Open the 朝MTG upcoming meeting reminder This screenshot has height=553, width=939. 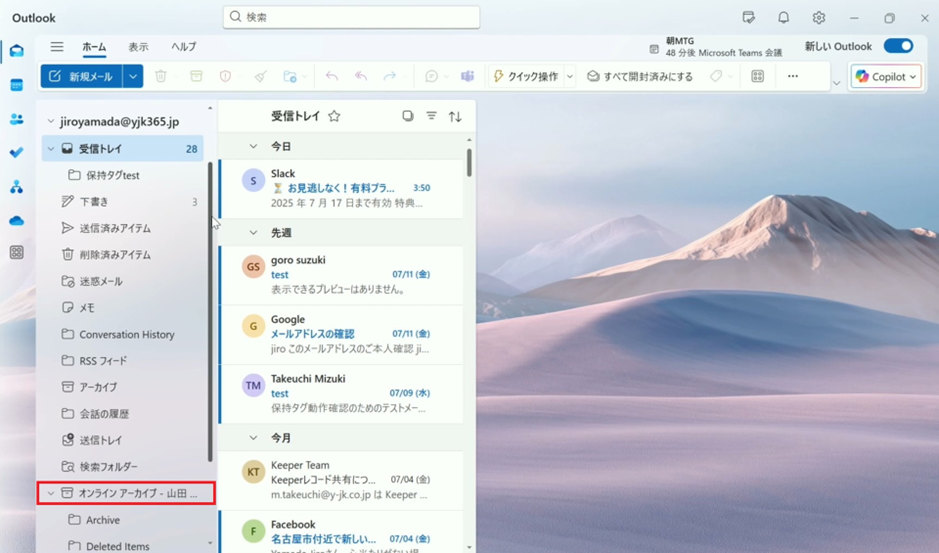[x=716, y=47]
